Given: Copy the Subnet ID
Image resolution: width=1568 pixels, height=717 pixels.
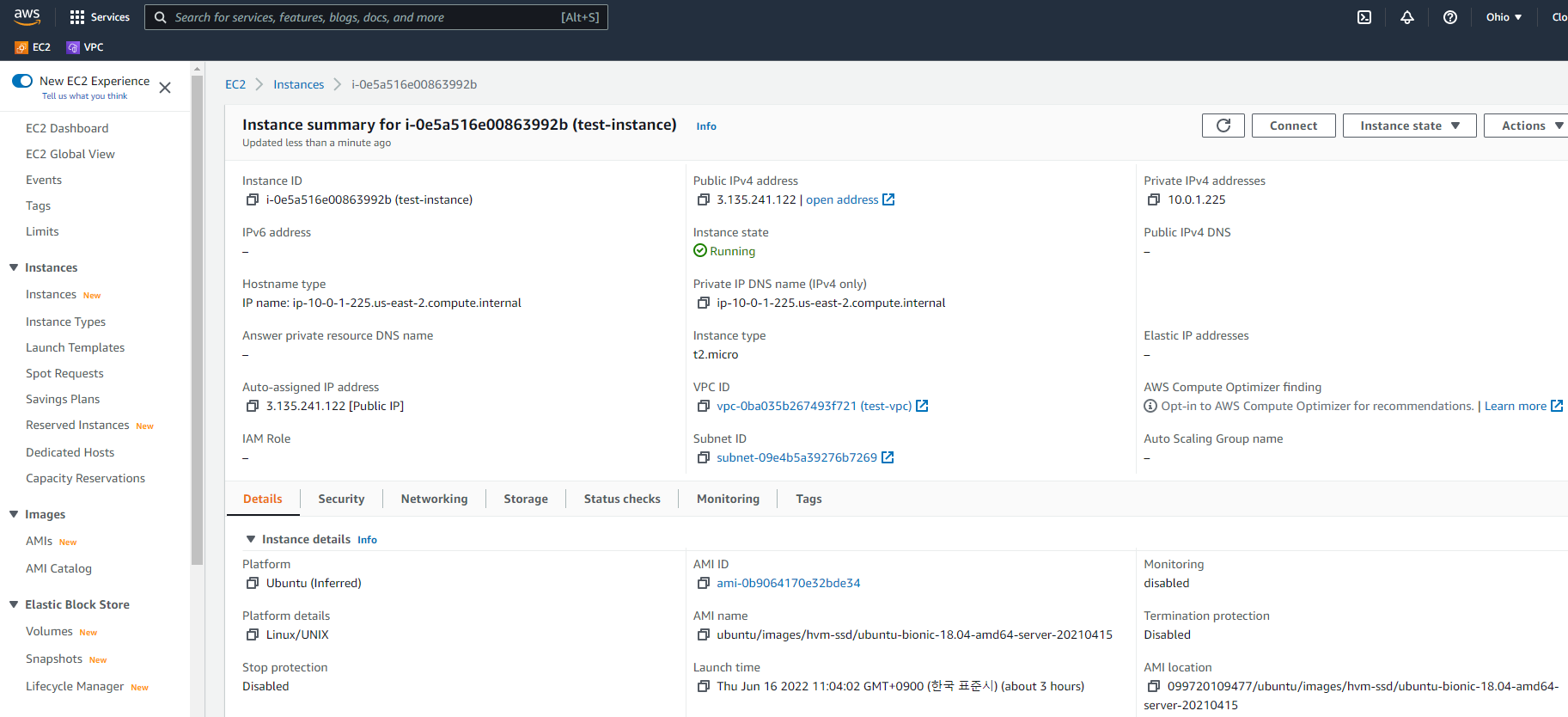Looking at the screenshot, I should (704, 457).
